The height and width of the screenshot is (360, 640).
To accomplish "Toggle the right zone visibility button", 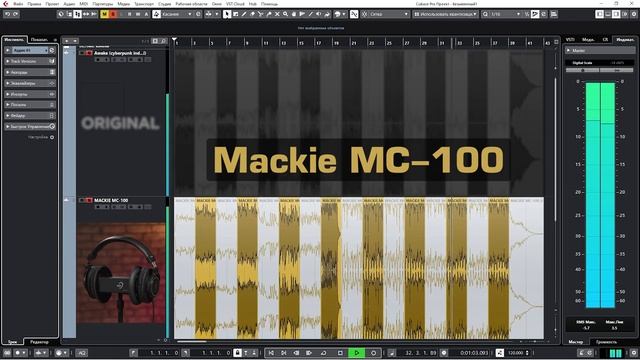I will coord(616,14).
